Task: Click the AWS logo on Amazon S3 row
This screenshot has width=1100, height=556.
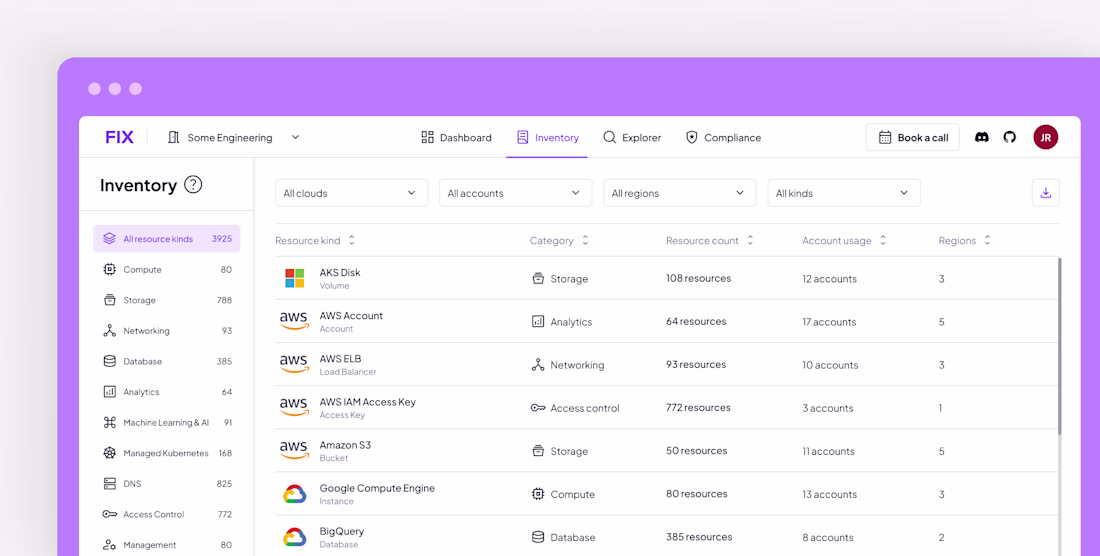Action: [294, 451]
